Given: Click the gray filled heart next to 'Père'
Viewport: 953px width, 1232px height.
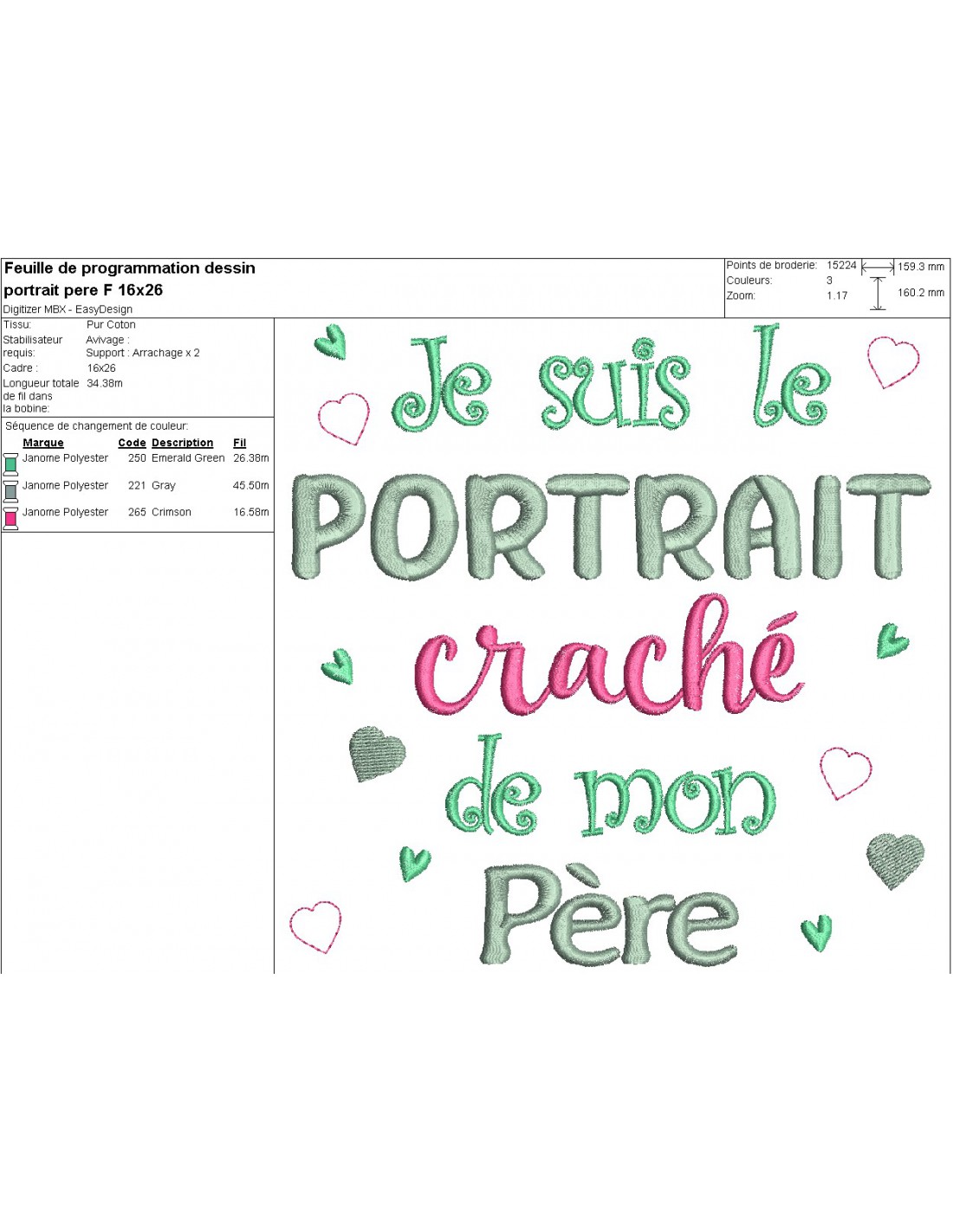Looking at the screenshot, I should 896,859.
